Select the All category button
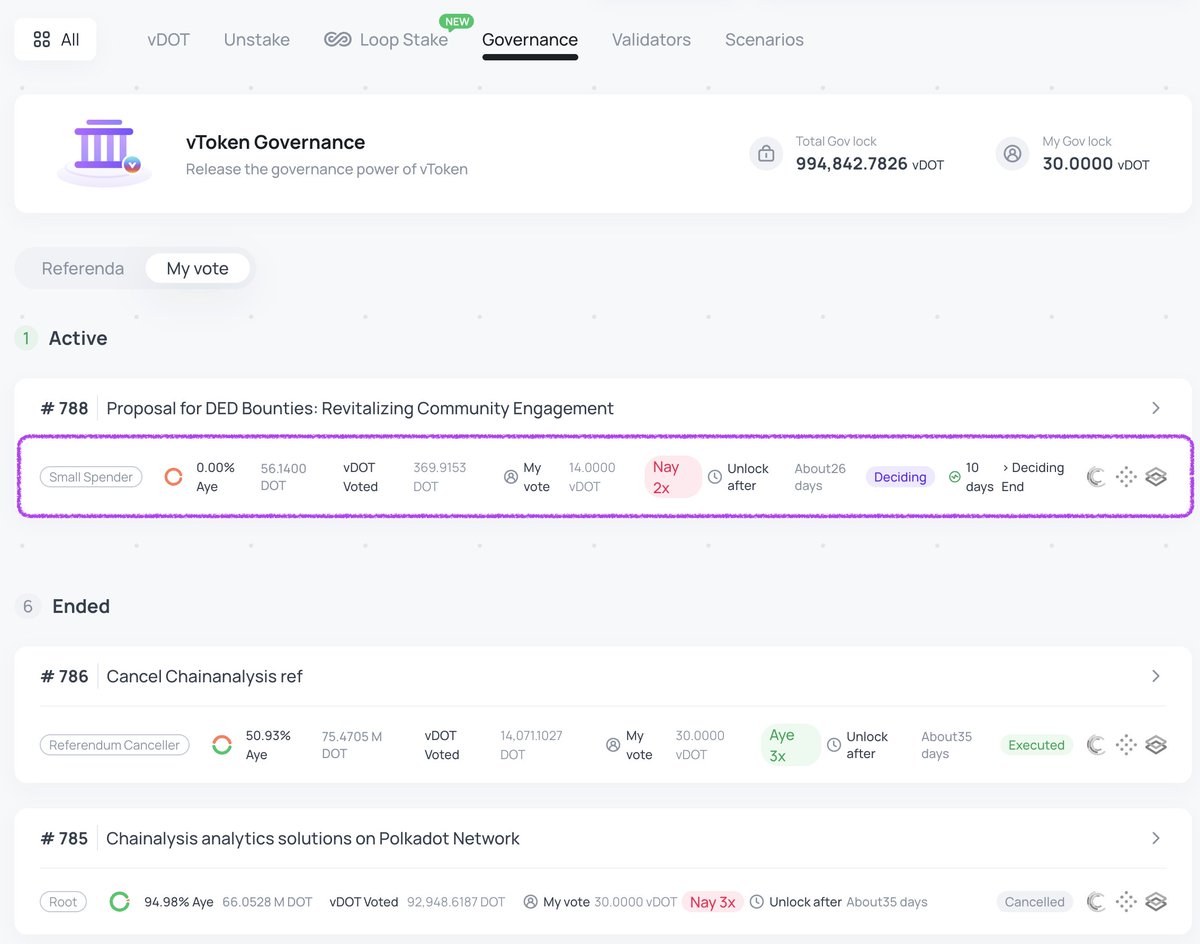 (56, 39)
